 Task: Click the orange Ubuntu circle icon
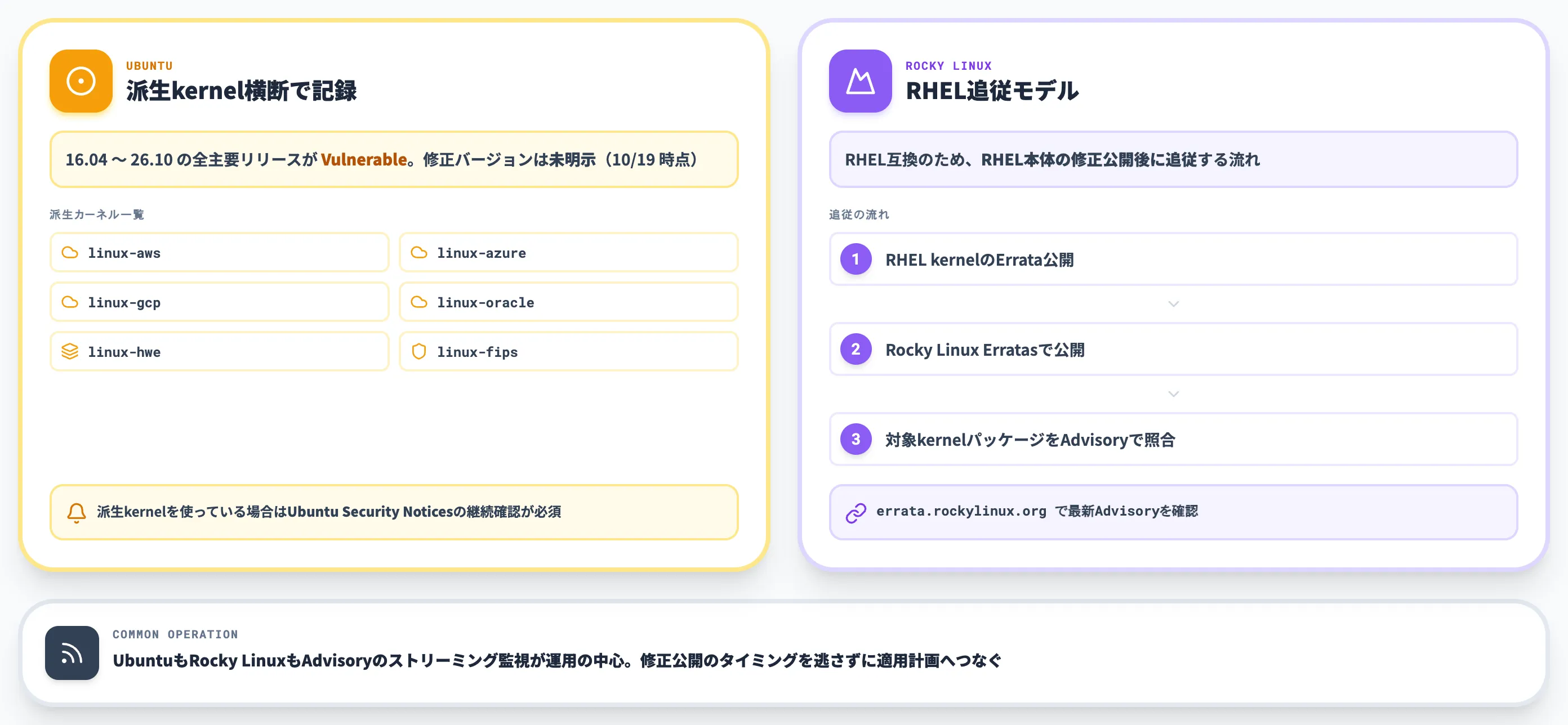point(81,81)
